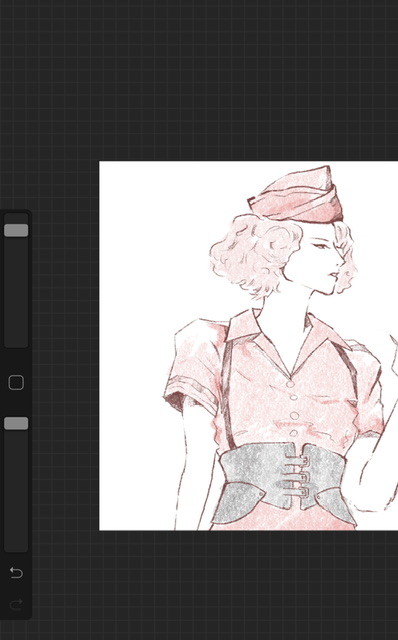The image size is (398, 640).
Task: Tap the figure's eye on the face
Action: coord(321,246)
